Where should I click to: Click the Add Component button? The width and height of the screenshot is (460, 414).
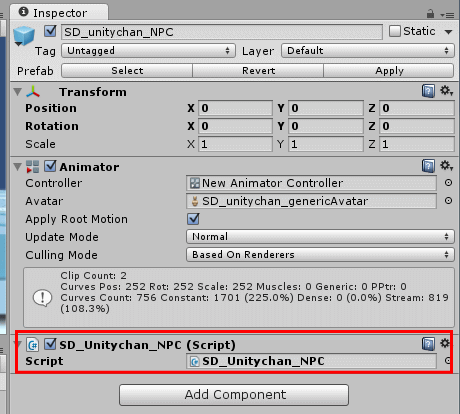click(234, 395)
